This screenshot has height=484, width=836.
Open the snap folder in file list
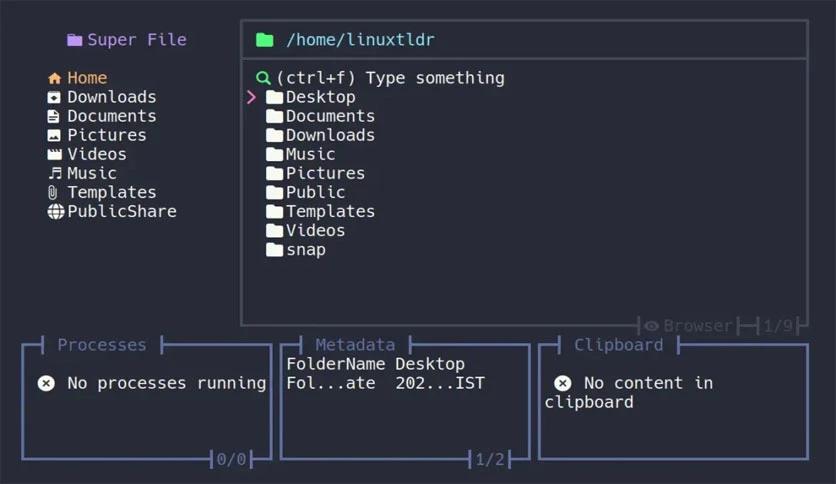(305, 249)
